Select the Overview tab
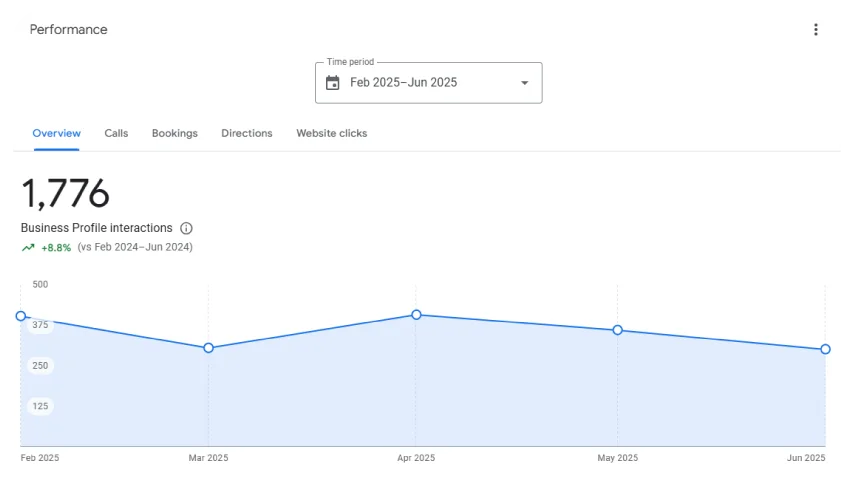The height and width of the screenshot is (480, 854). tap(57, 133)
